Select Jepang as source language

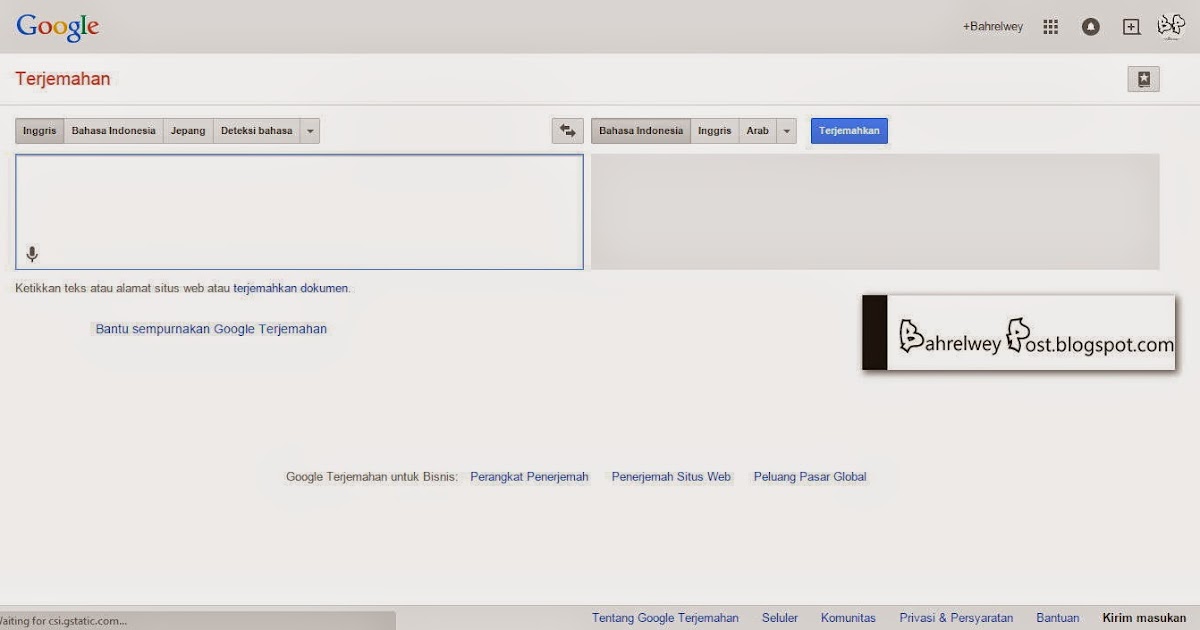188,131
